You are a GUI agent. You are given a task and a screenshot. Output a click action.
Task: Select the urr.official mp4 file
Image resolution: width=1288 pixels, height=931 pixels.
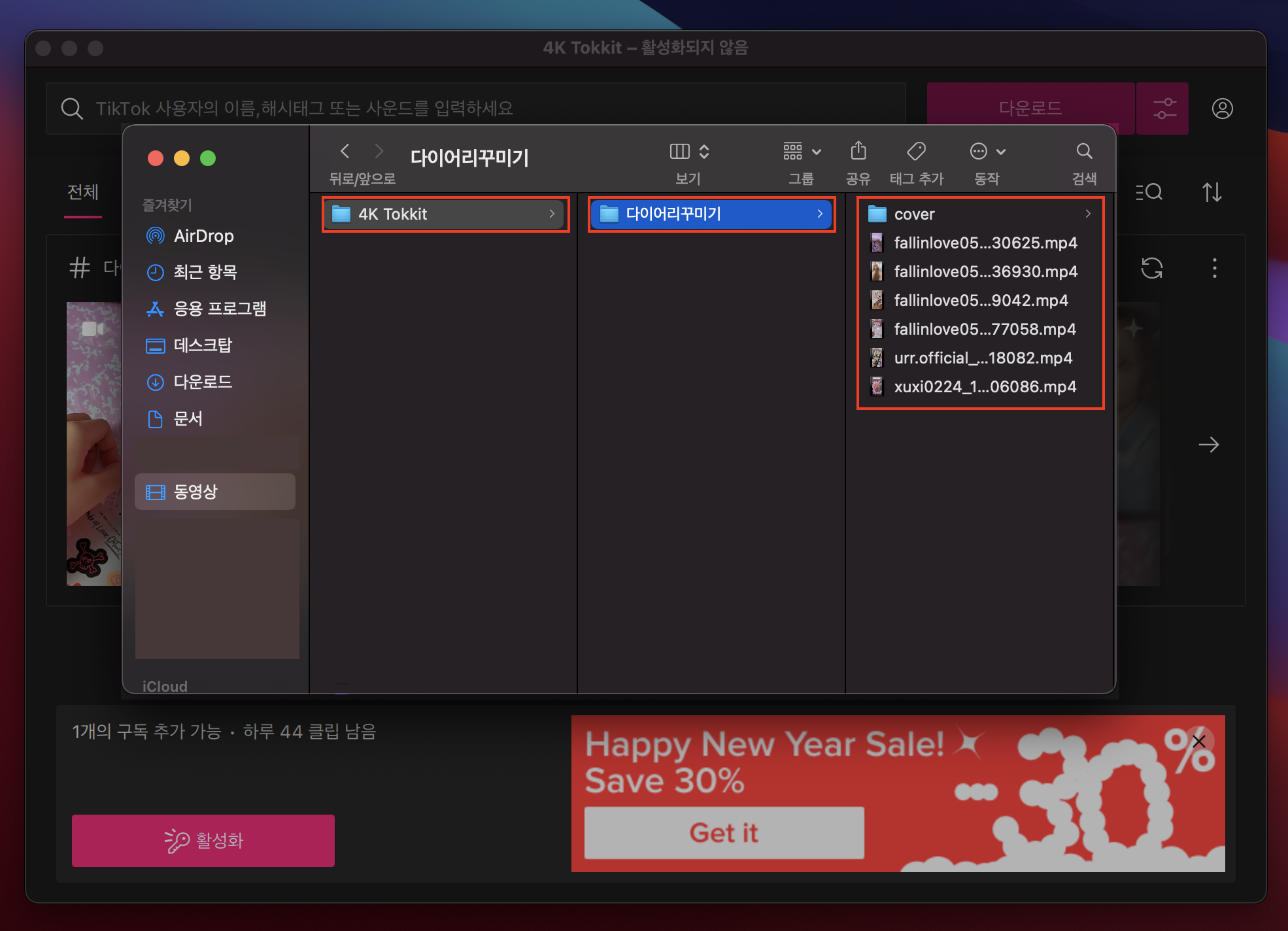(983, 358)
